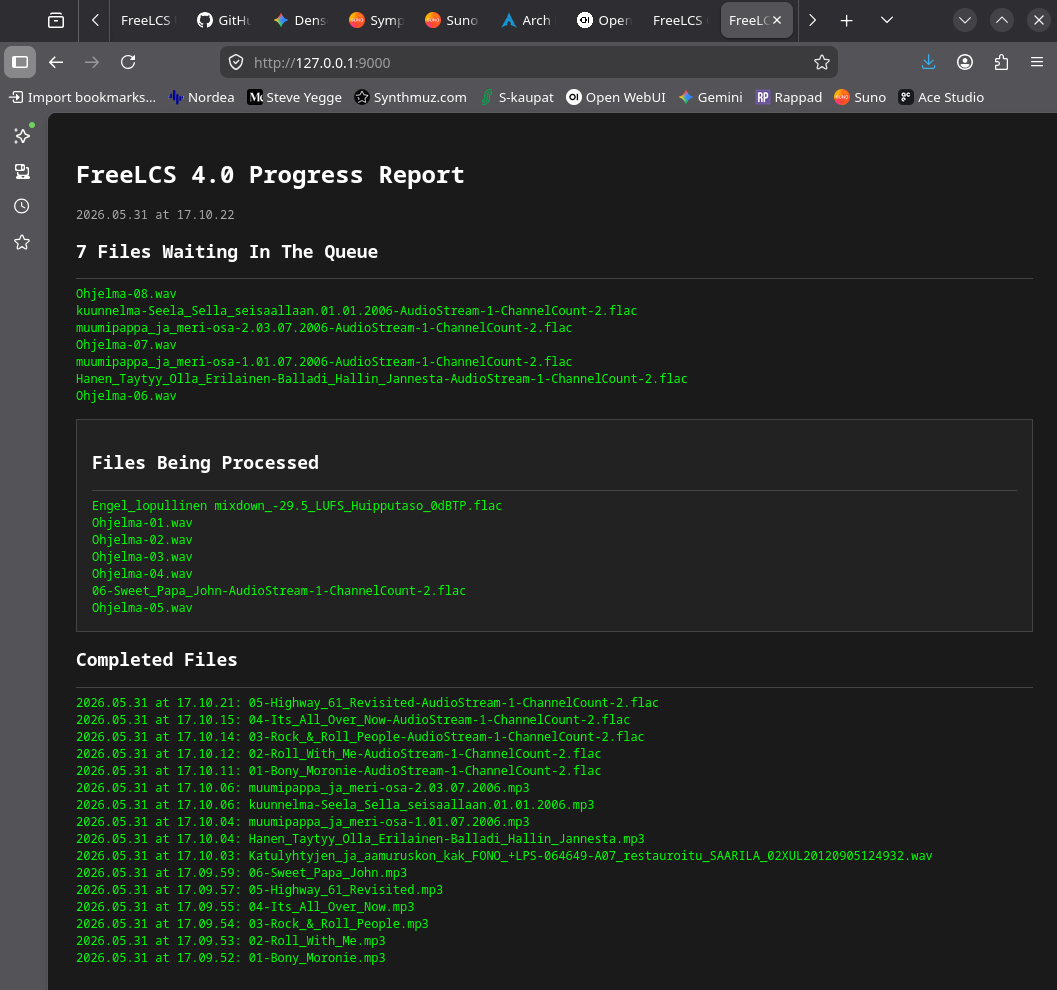This screenshot has height=990, width=1057.
Task: Click queued file kuunnelma-Seela_Sella_seisaallaan flac
Action: pos(357,311)
